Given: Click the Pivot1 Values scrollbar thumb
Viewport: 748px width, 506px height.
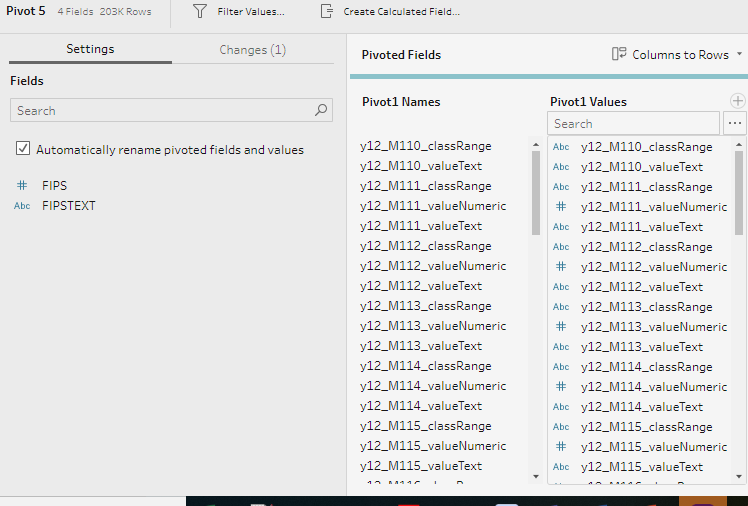Looking at the screenshot, I should (x=738, y=193).
